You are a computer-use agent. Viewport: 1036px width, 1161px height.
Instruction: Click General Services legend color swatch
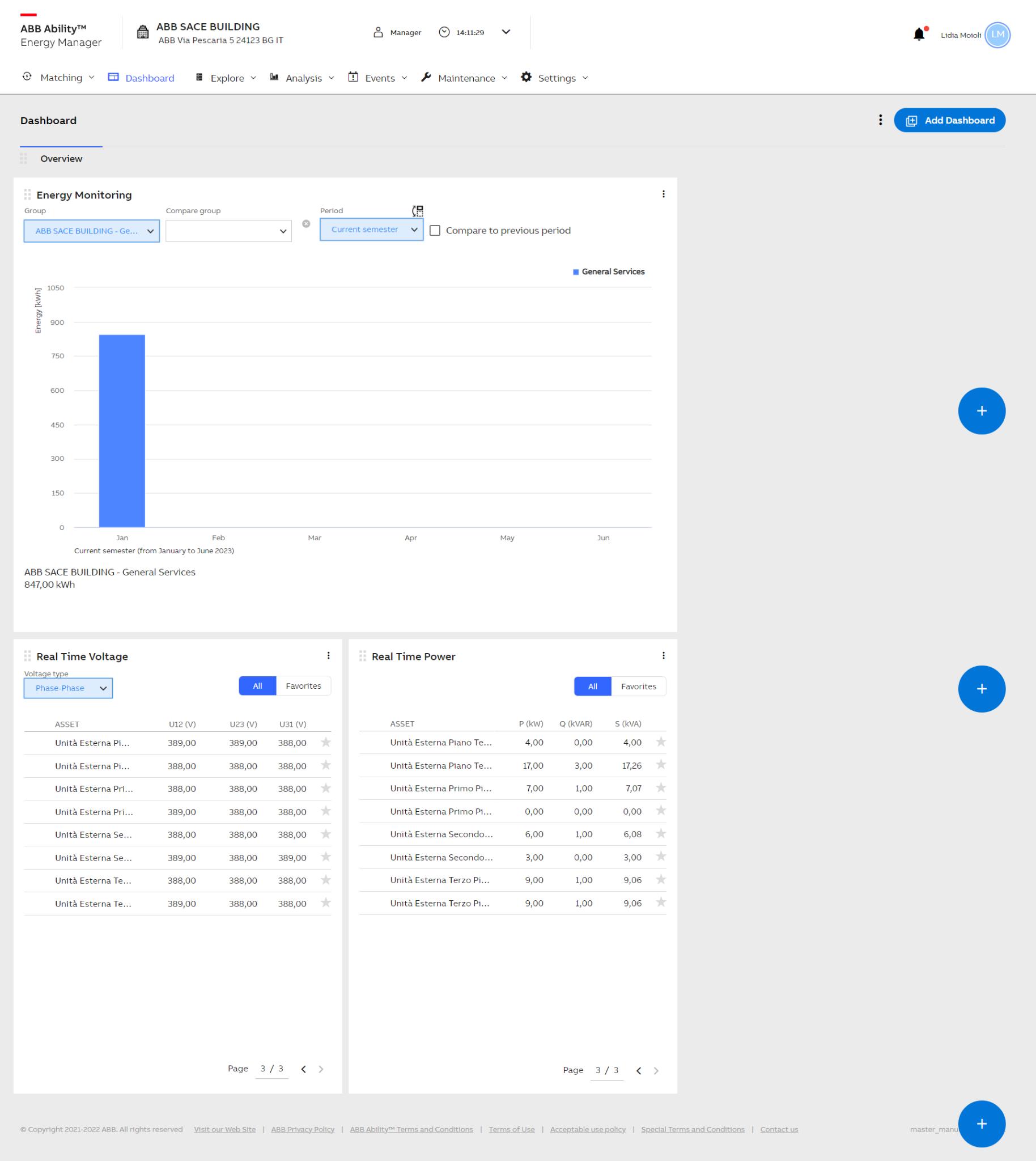[x=576, y=272]
